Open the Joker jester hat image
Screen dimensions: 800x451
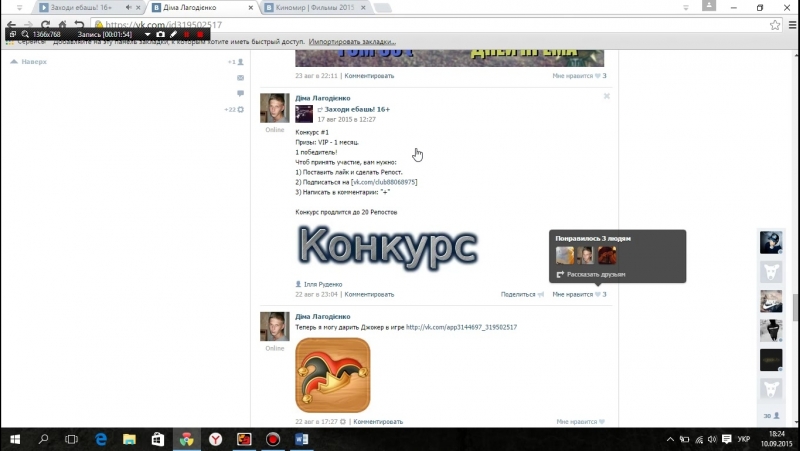[x=333, y=375]
